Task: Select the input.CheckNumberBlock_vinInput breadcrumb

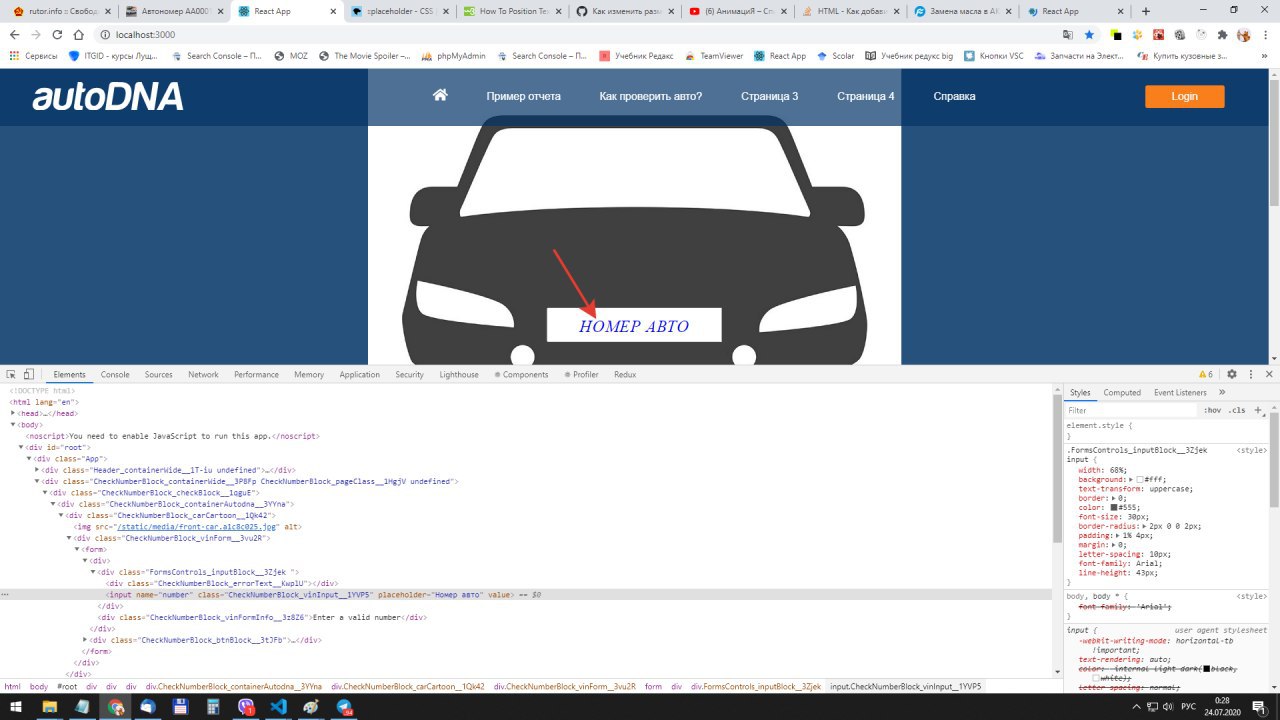Action: click(906, 687)
